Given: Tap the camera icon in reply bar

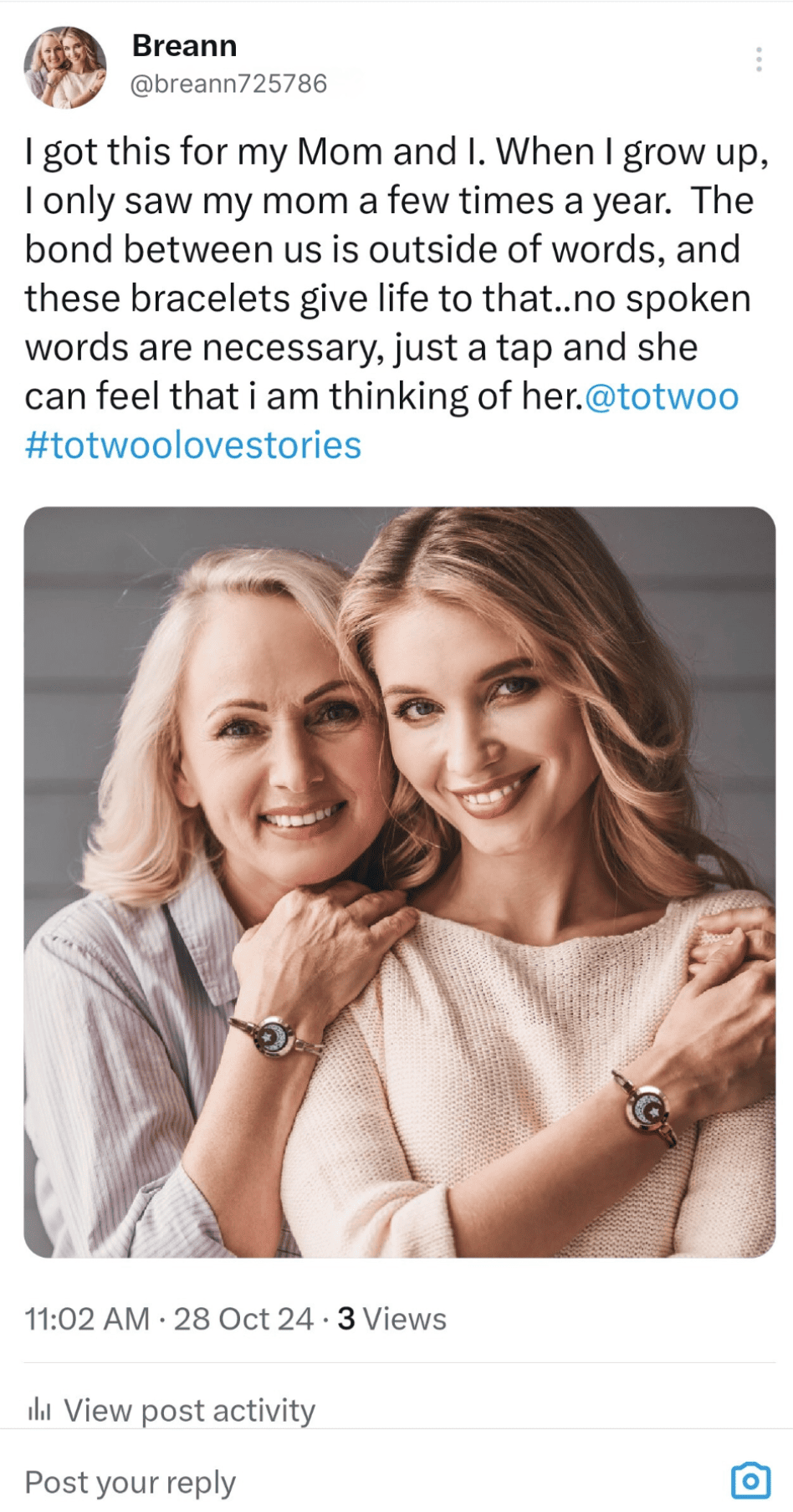Looking at the screenshot, I should pyautogui.click(x=750, y=1481).
